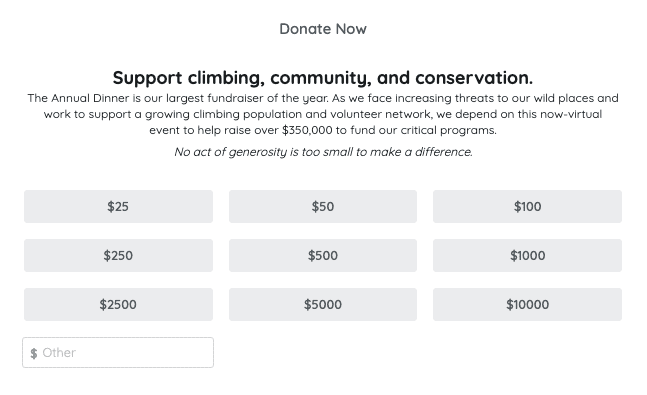Click 'conservation' in the bold headline

(474, 78)
